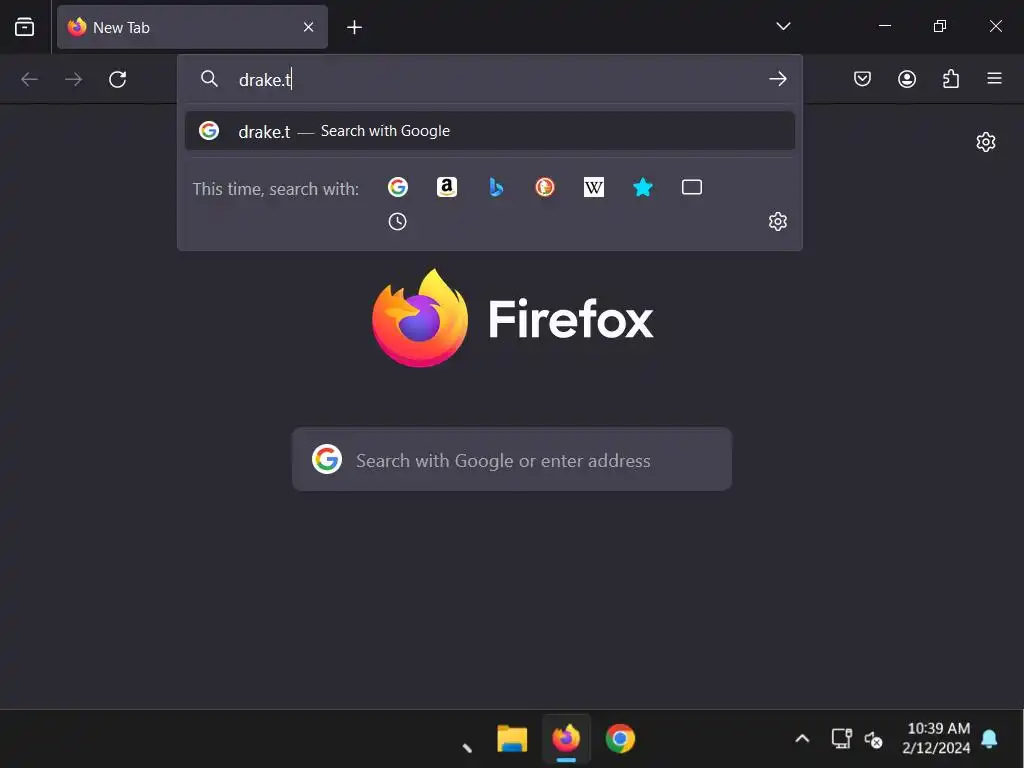This screenshot has height=768, width=1024.
Task: Open File Explorer from taskbar
Action: (512, 739)
